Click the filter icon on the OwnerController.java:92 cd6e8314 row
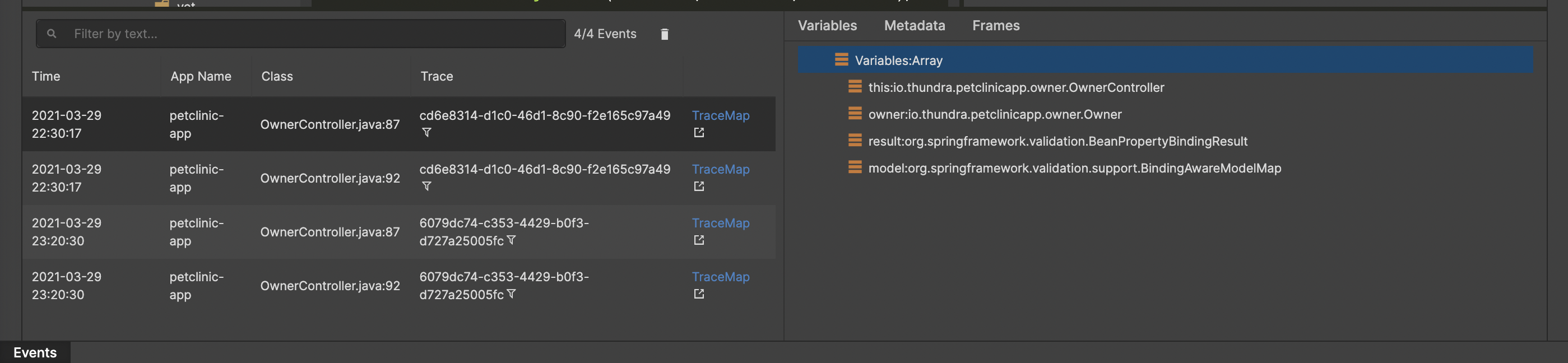 click(x=426, y=187)
